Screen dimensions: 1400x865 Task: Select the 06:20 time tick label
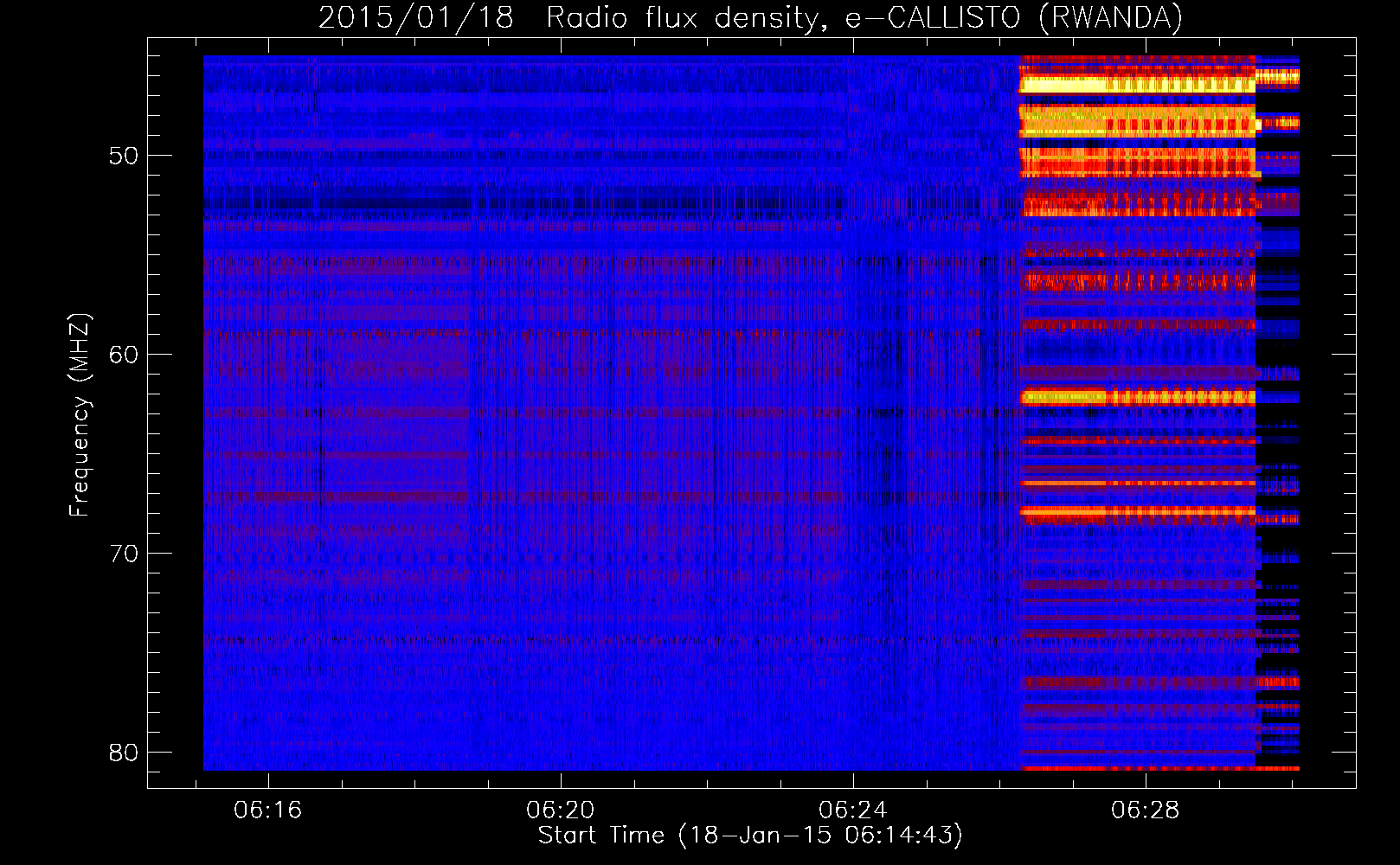click(561, 810)
